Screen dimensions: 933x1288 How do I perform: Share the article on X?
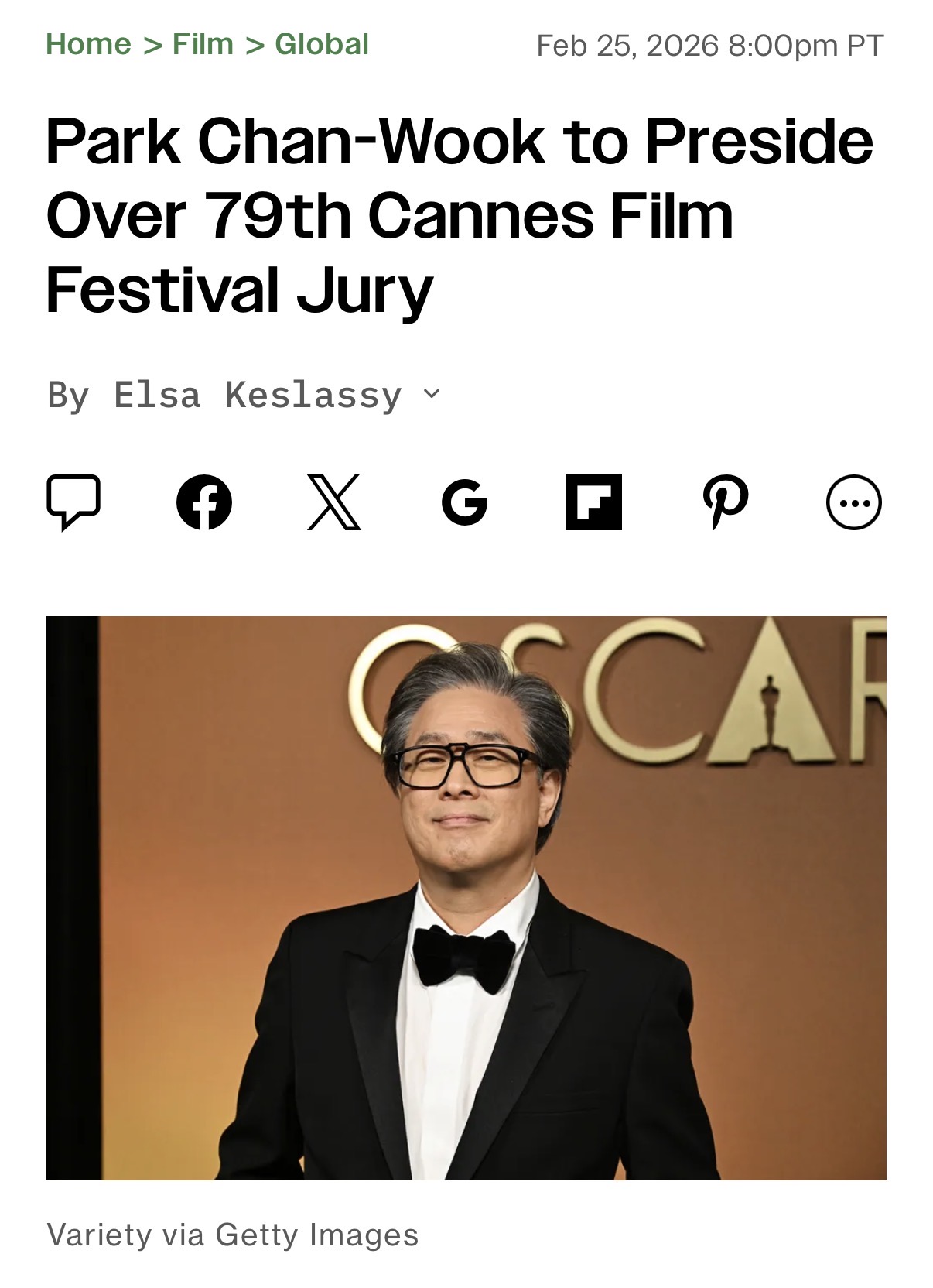click(334, 502)
